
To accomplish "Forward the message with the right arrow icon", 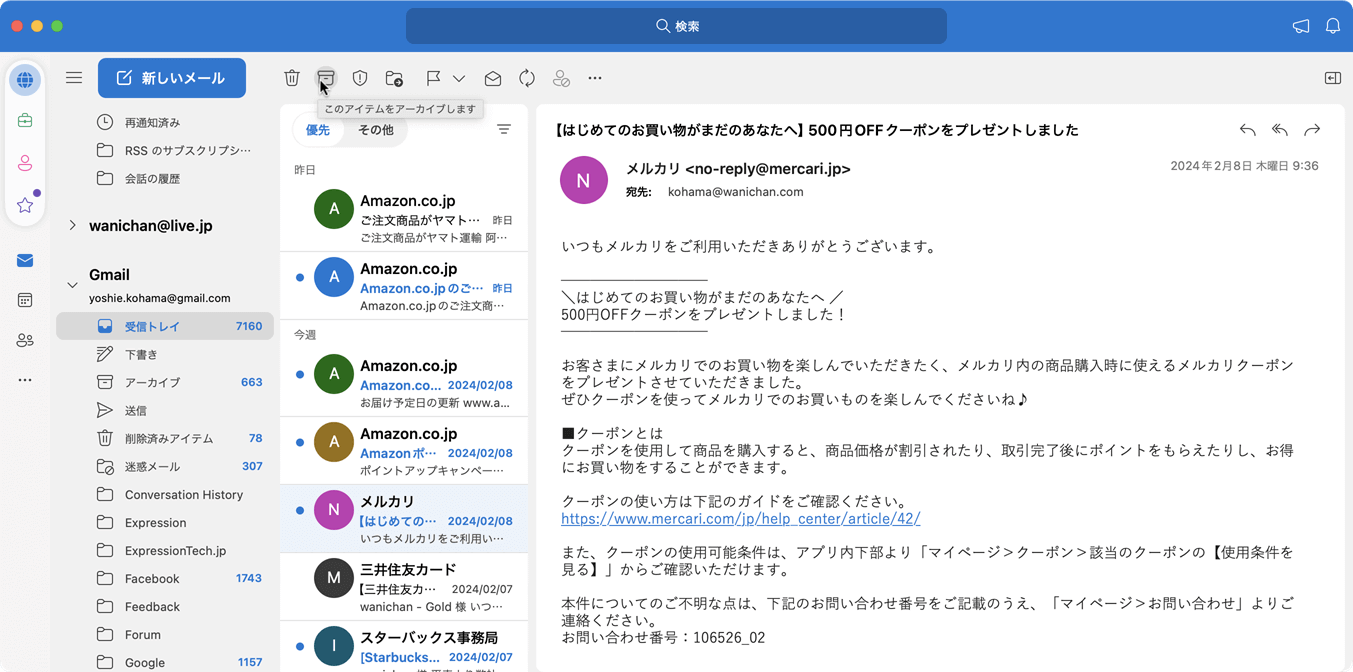I will pyautogui.click(x=1312, y=130).
